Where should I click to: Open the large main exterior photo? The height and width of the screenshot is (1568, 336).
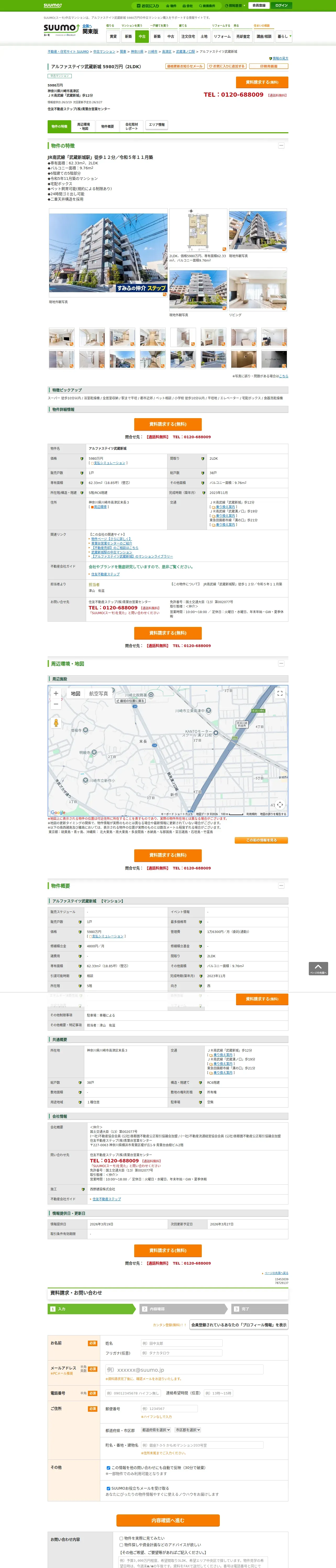click(108, 253)
